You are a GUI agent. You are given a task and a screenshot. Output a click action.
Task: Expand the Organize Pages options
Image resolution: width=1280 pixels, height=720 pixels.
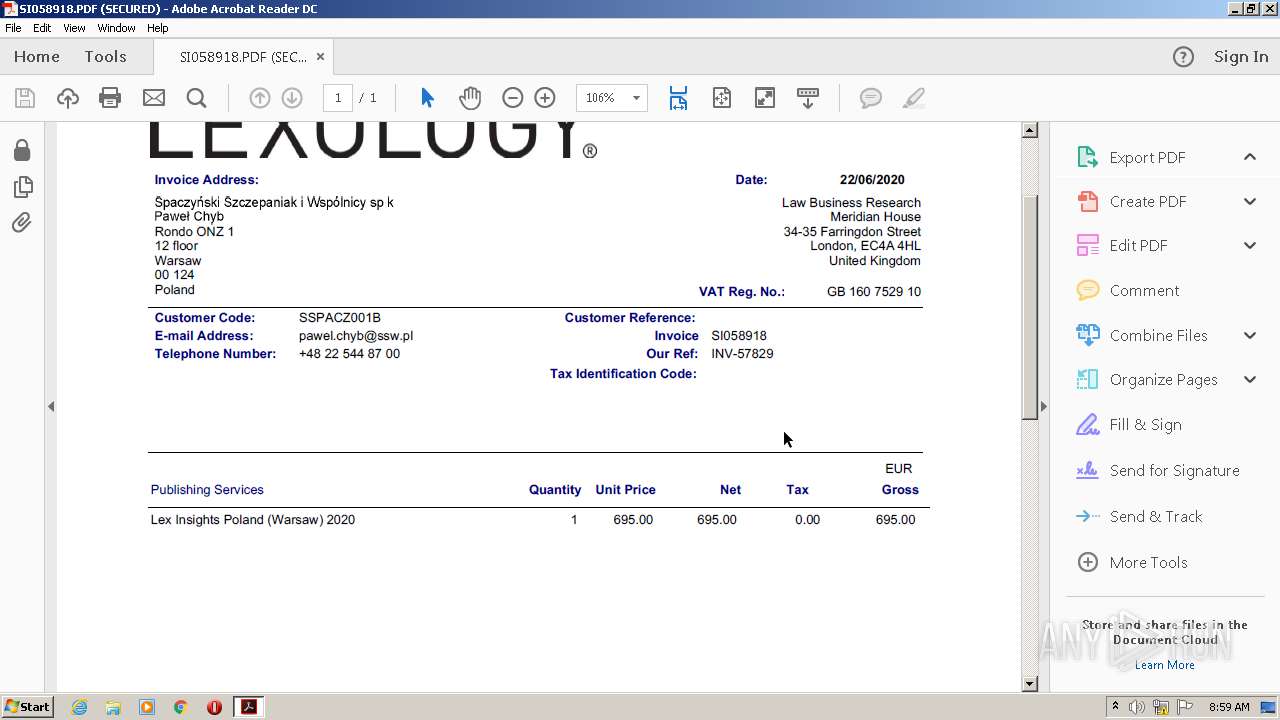point(1250,379)
